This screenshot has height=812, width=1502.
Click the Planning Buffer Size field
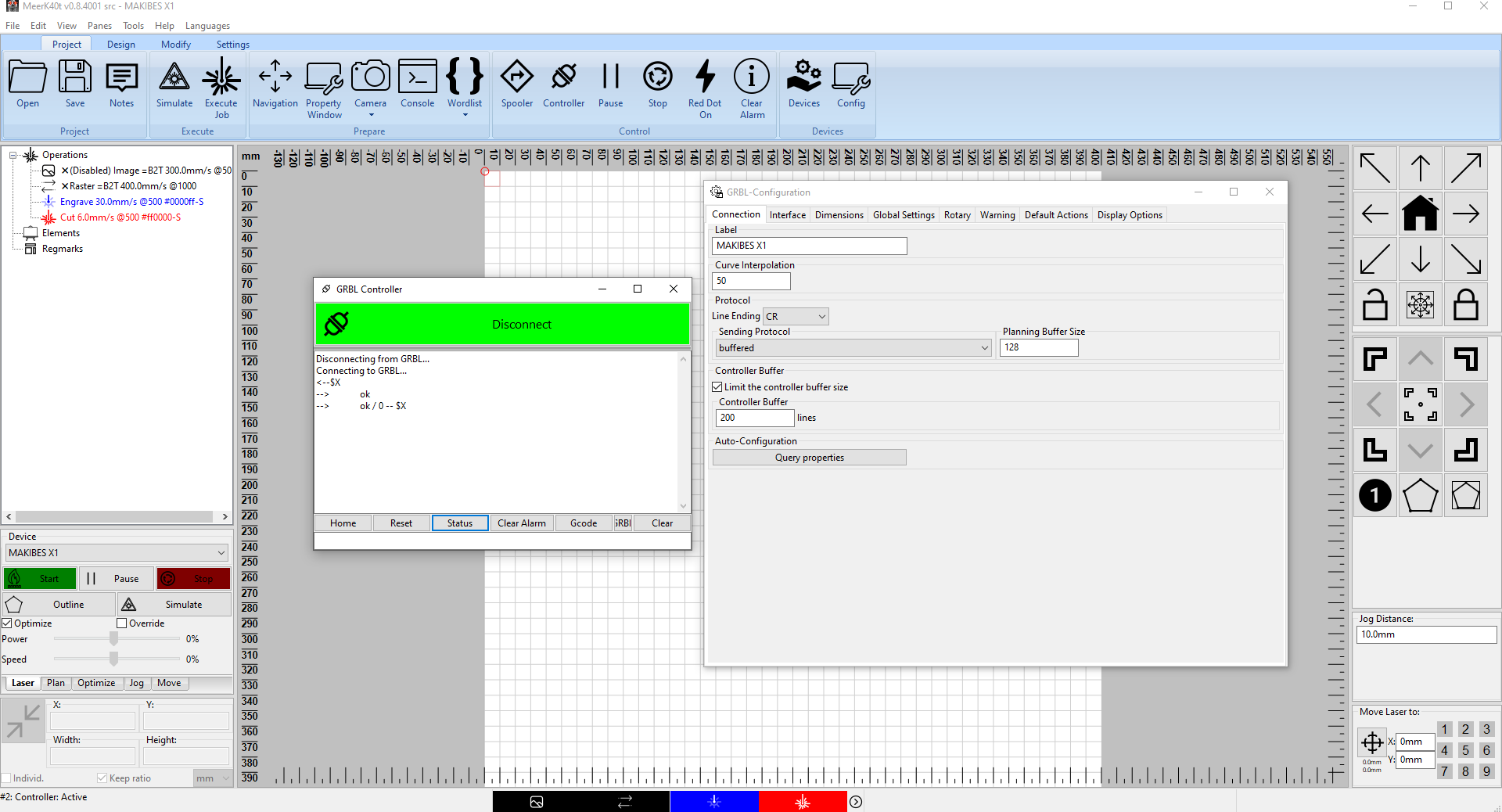click(1039, 347)
